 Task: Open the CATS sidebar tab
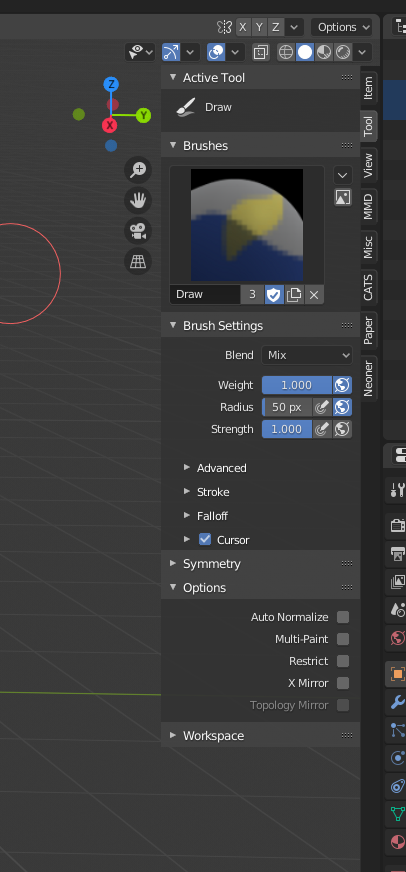(368, 288)
